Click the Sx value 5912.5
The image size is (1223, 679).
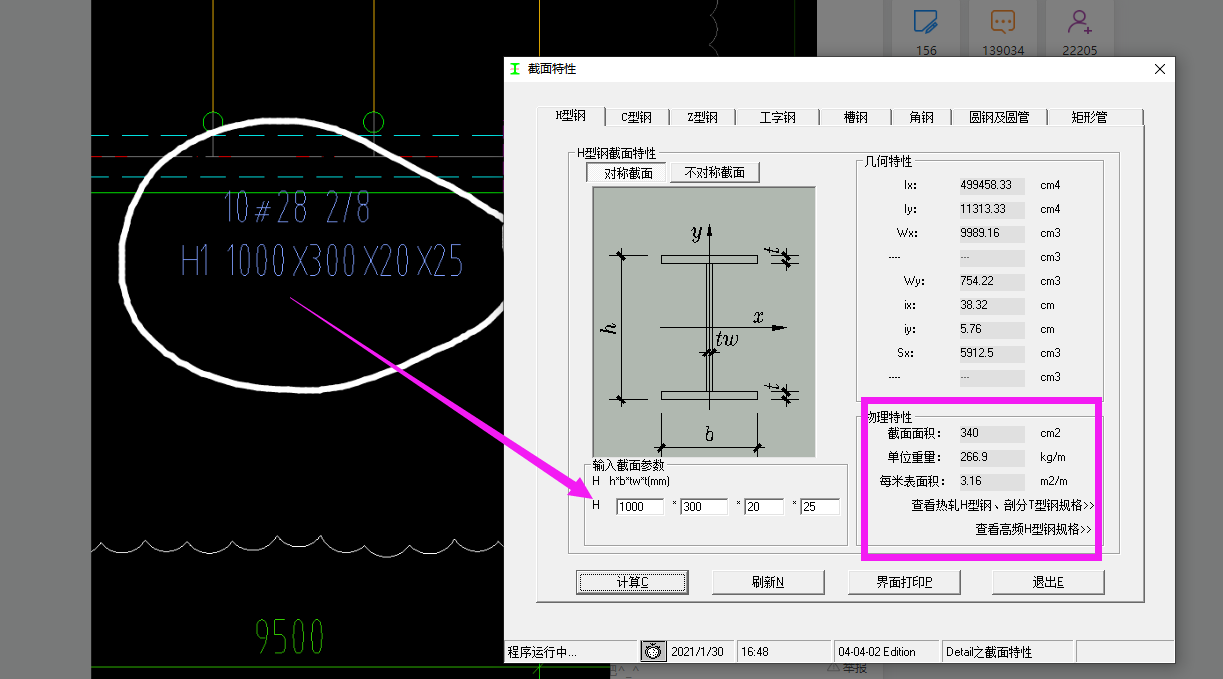point(991,353)
